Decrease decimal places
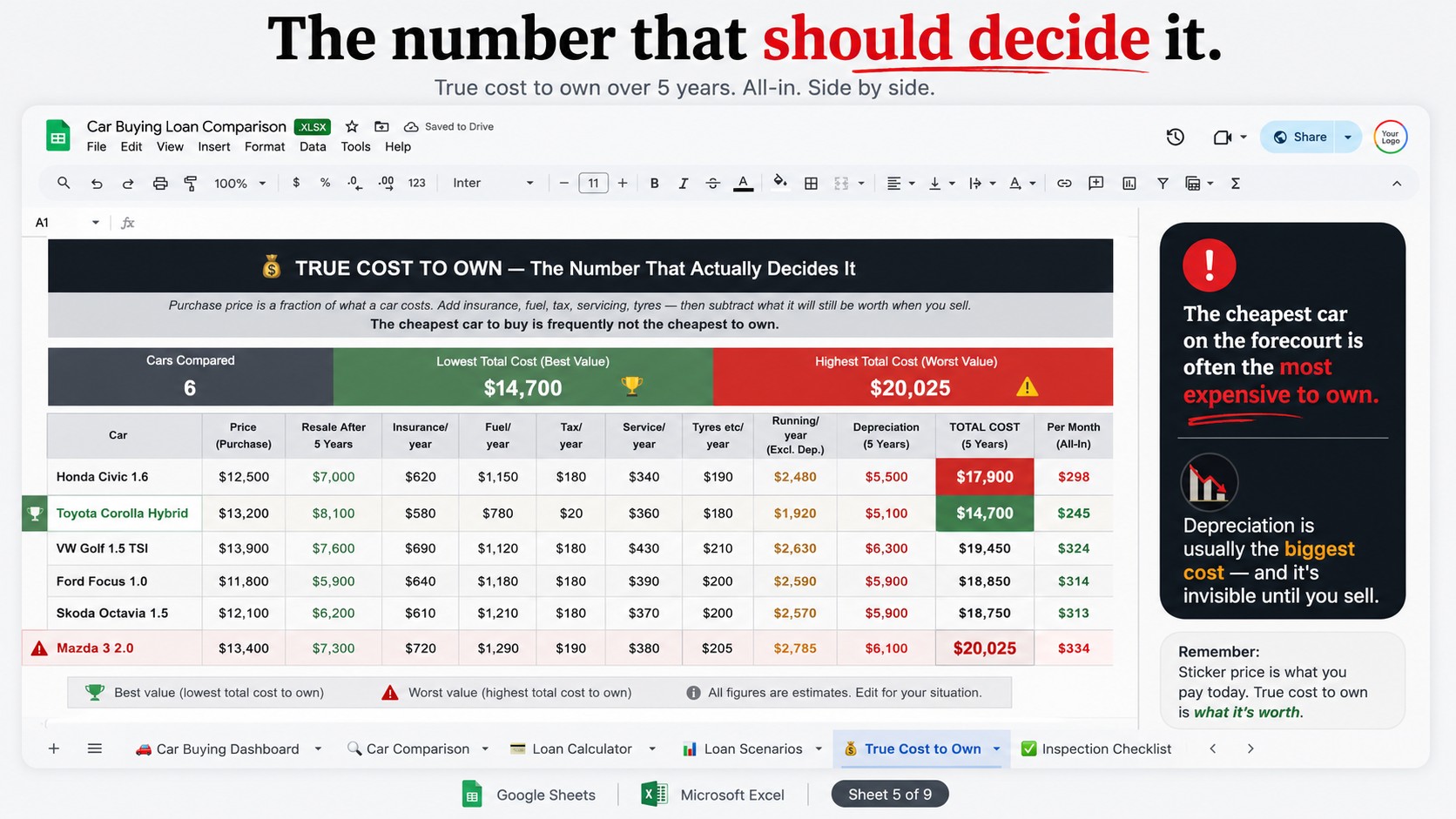This screenshot has width=1456, height=819. point(354,183)
